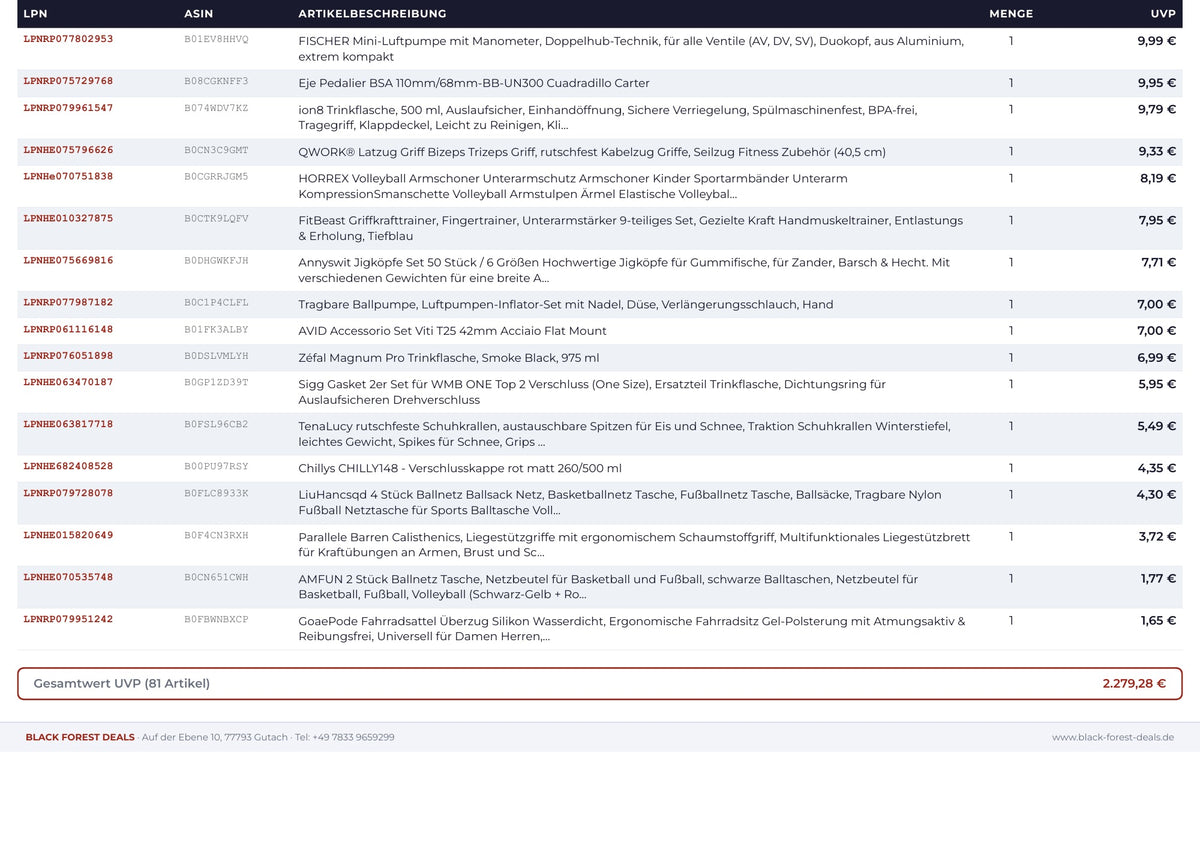Click the 9,99 € price value
The width and height of the screenshot is (1200, 849).
coord(1157,41)
